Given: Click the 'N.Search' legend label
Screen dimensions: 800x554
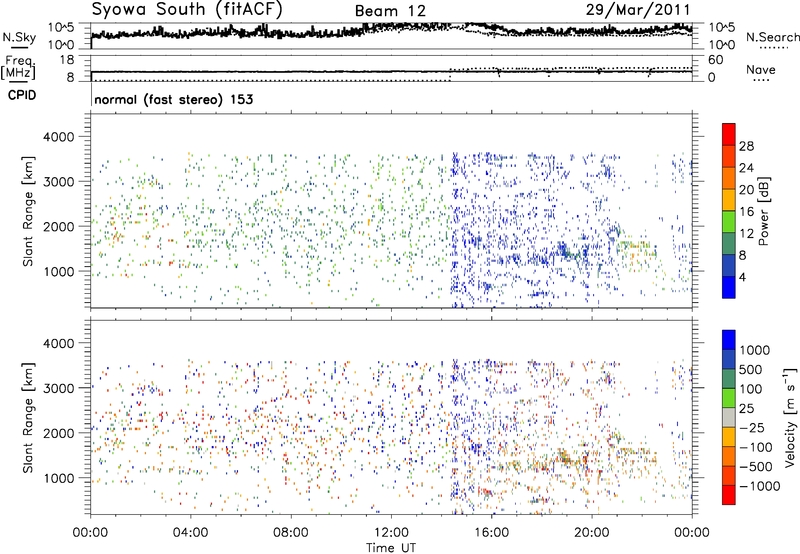Looking at the screenshot, I should pos(772,37).
